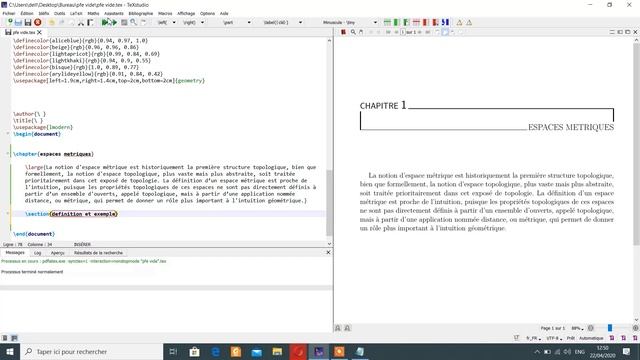Close the pfe vide.tex editor tab
This screenshot has height=360, width=640.
(x=40, y=32)
